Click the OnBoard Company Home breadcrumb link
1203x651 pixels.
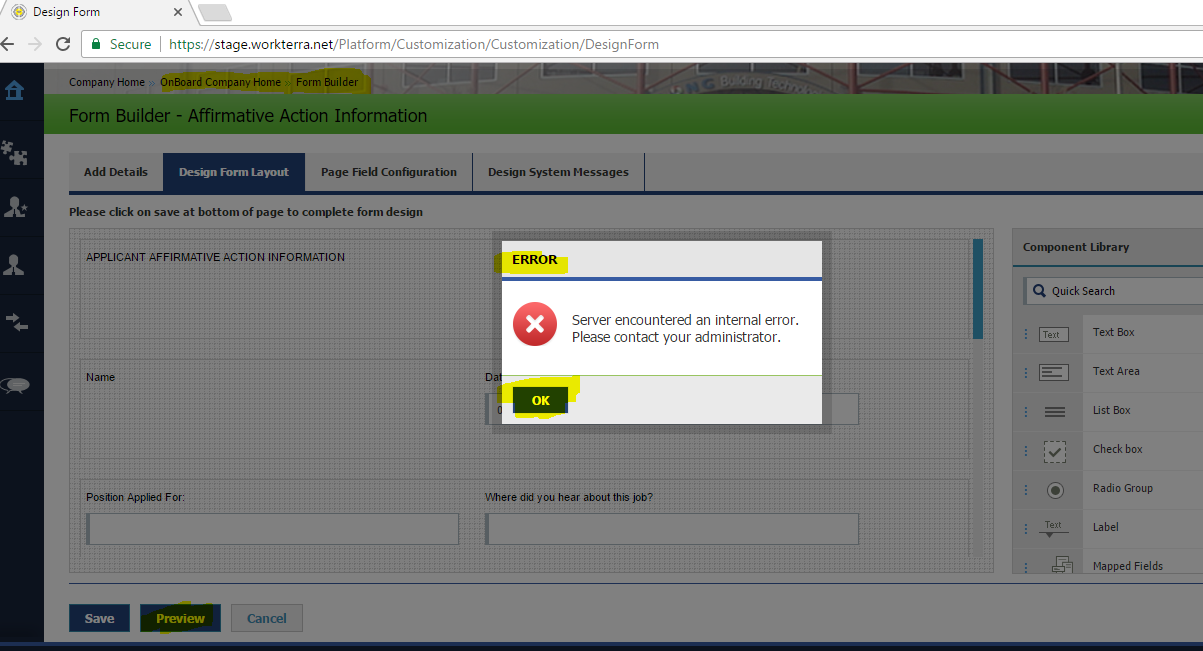tap(220, 82)
